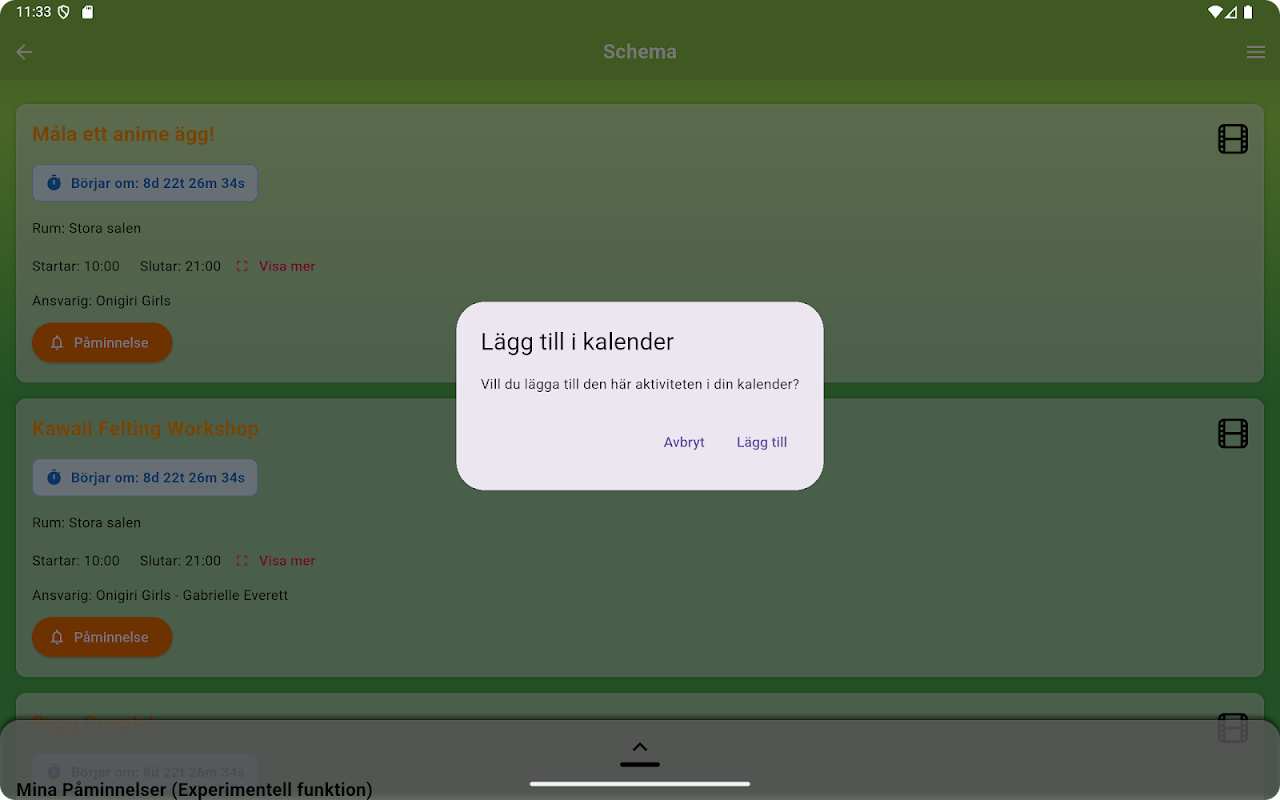This screenshot has height=800, width=1280.
Task: Tap film icon on Måla ett anime ägg card
Action: (1233, 139)
